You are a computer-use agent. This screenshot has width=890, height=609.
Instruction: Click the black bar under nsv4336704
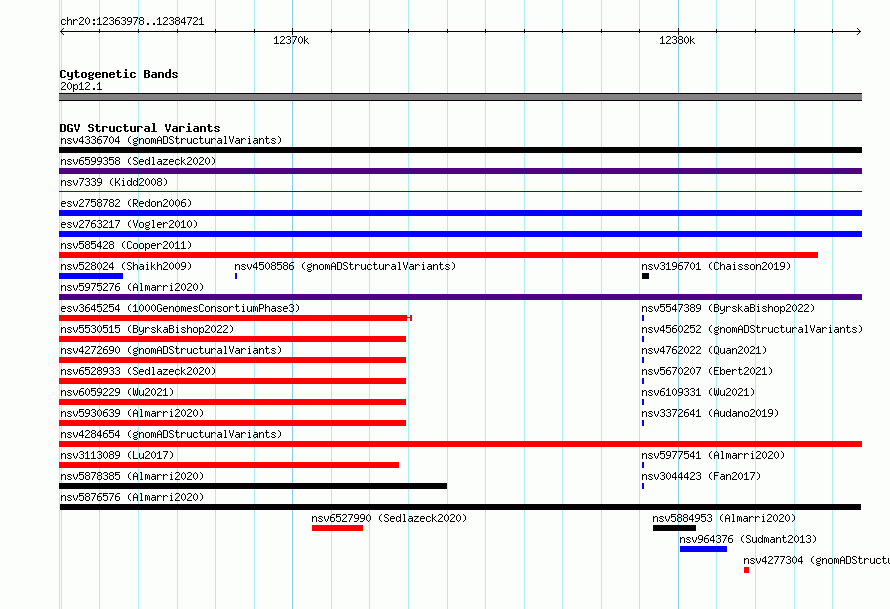(460, 150)
